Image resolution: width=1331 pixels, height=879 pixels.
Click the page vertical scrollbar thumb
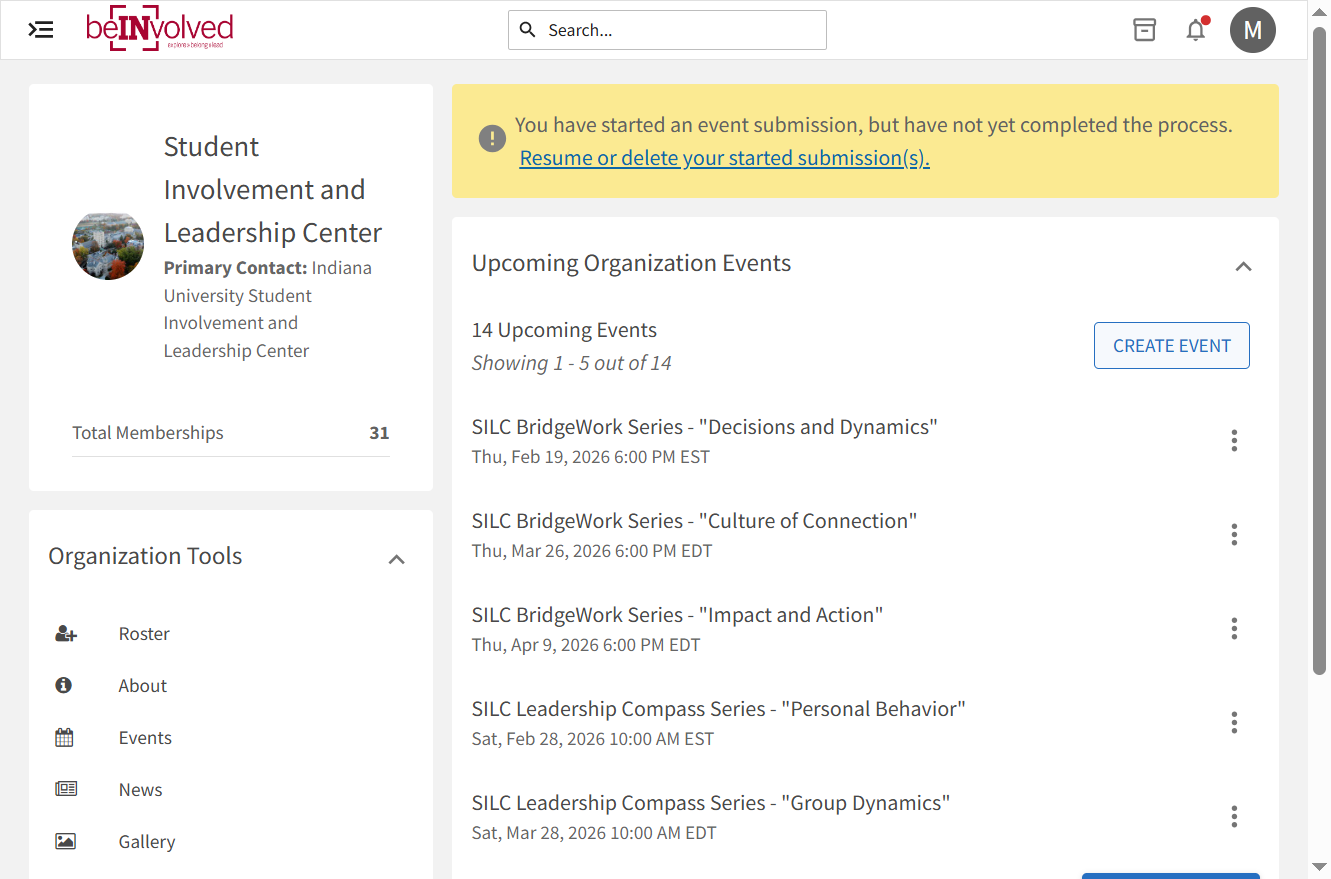[1320, 350]
